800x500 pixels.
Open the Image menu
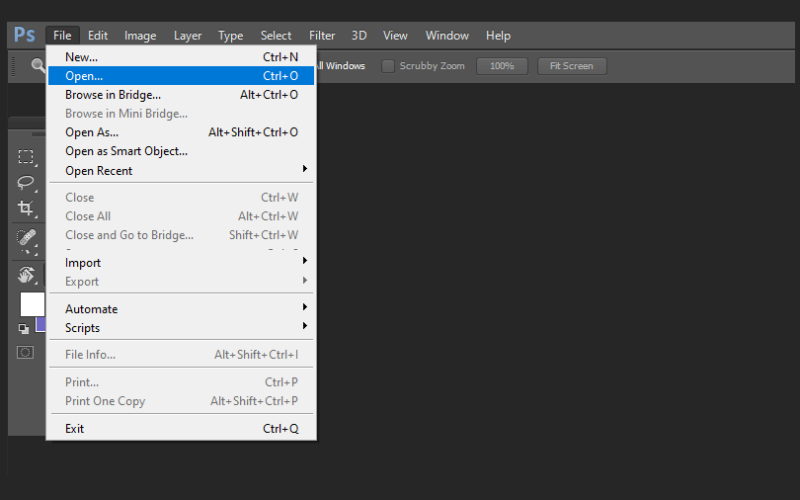click(140, 36)
